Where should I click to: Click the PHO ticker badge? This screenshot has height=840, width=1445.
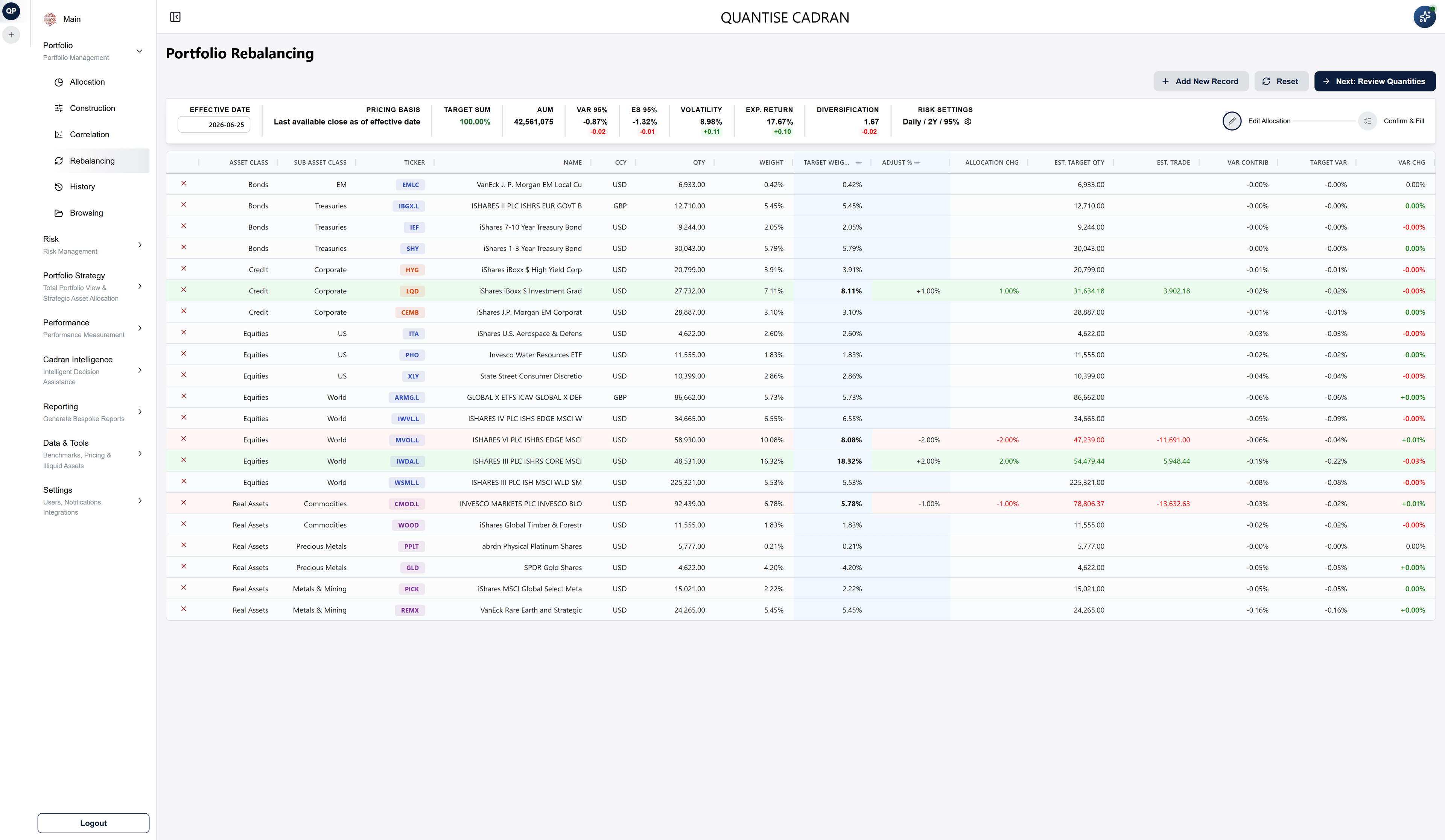(x=412, y=355)
